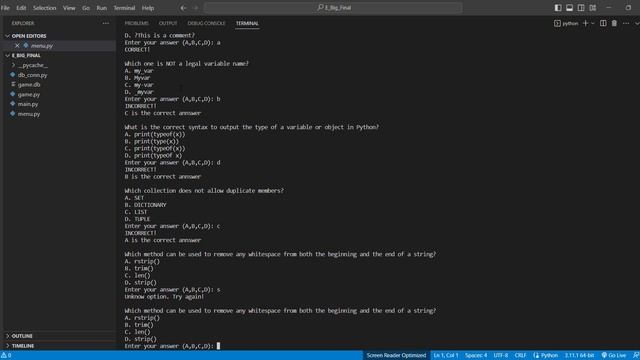Click the db_conn.py Python file icon
Screen dimensions: 640x360
click(13, 75)
